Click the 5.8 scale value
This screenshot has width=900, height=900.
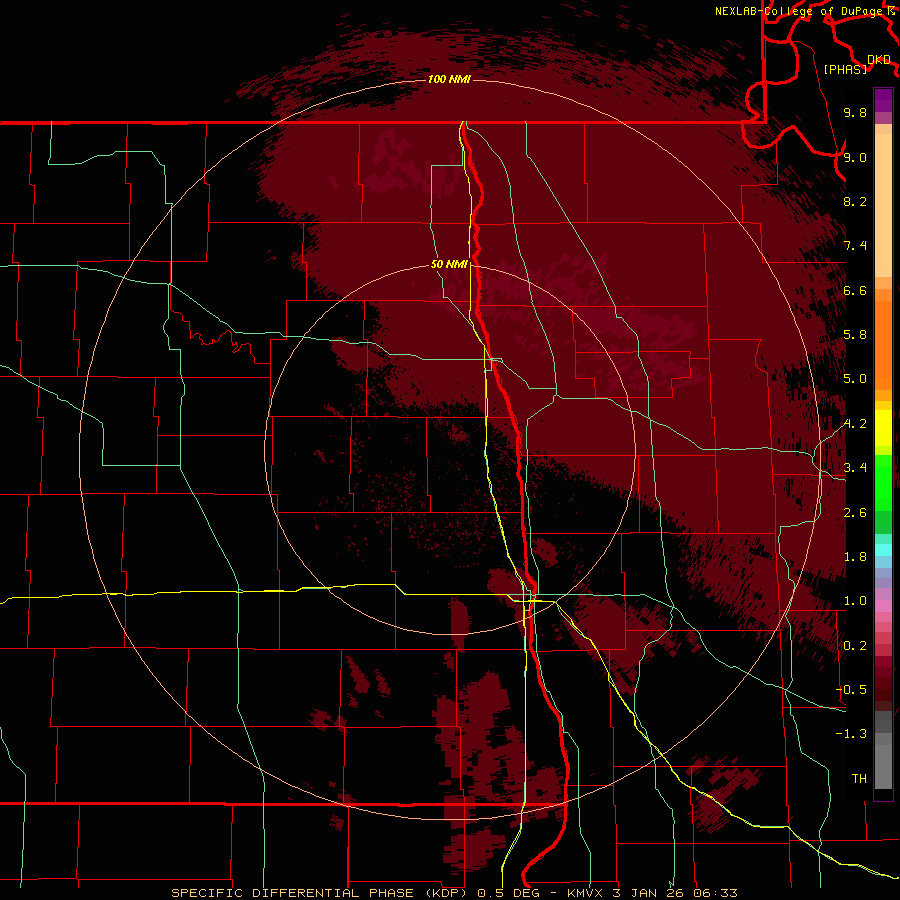point(855,335)
